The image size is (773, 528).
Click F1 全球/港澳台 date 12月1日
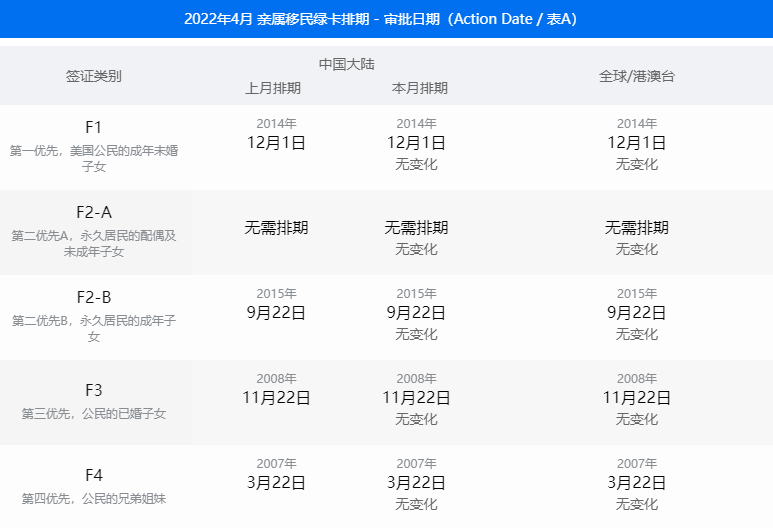click(x=636, y=143)
